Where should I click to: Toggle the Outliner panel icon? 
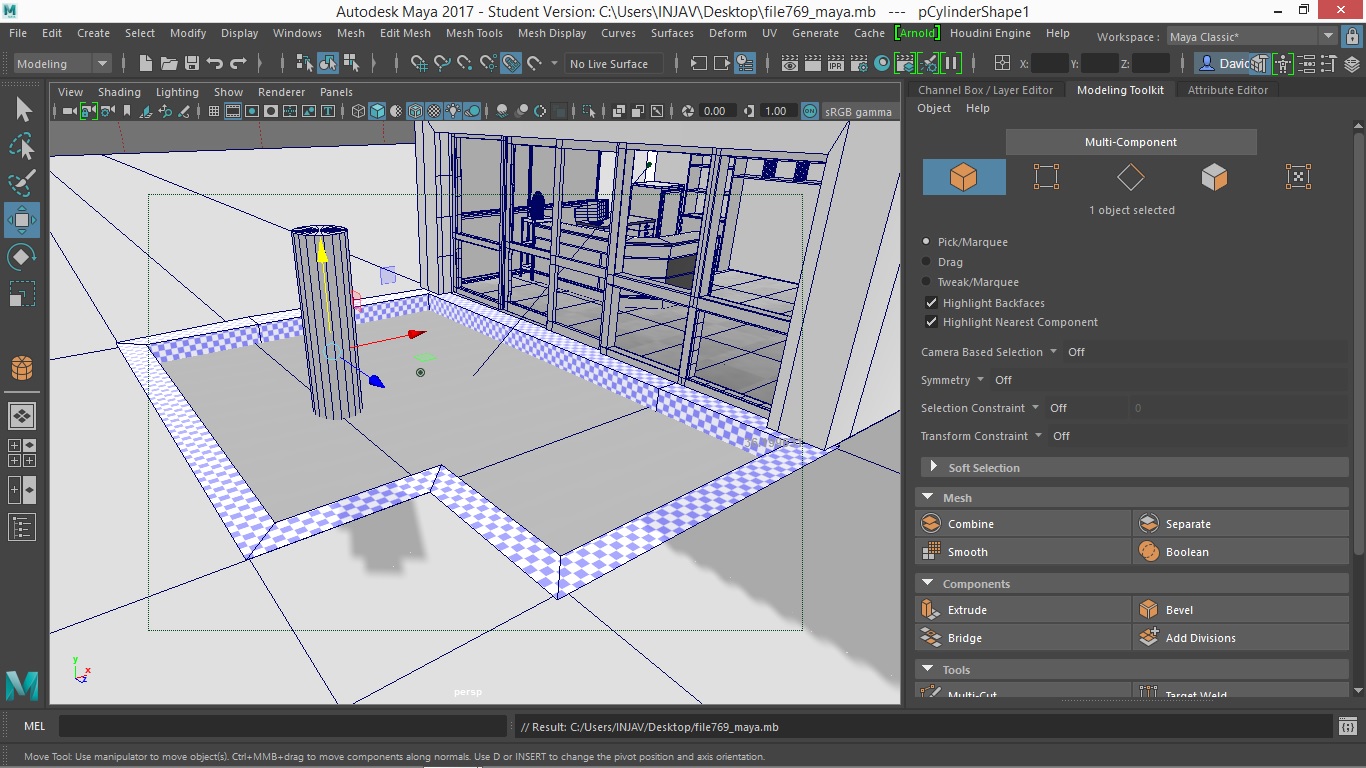click(22, 526)
